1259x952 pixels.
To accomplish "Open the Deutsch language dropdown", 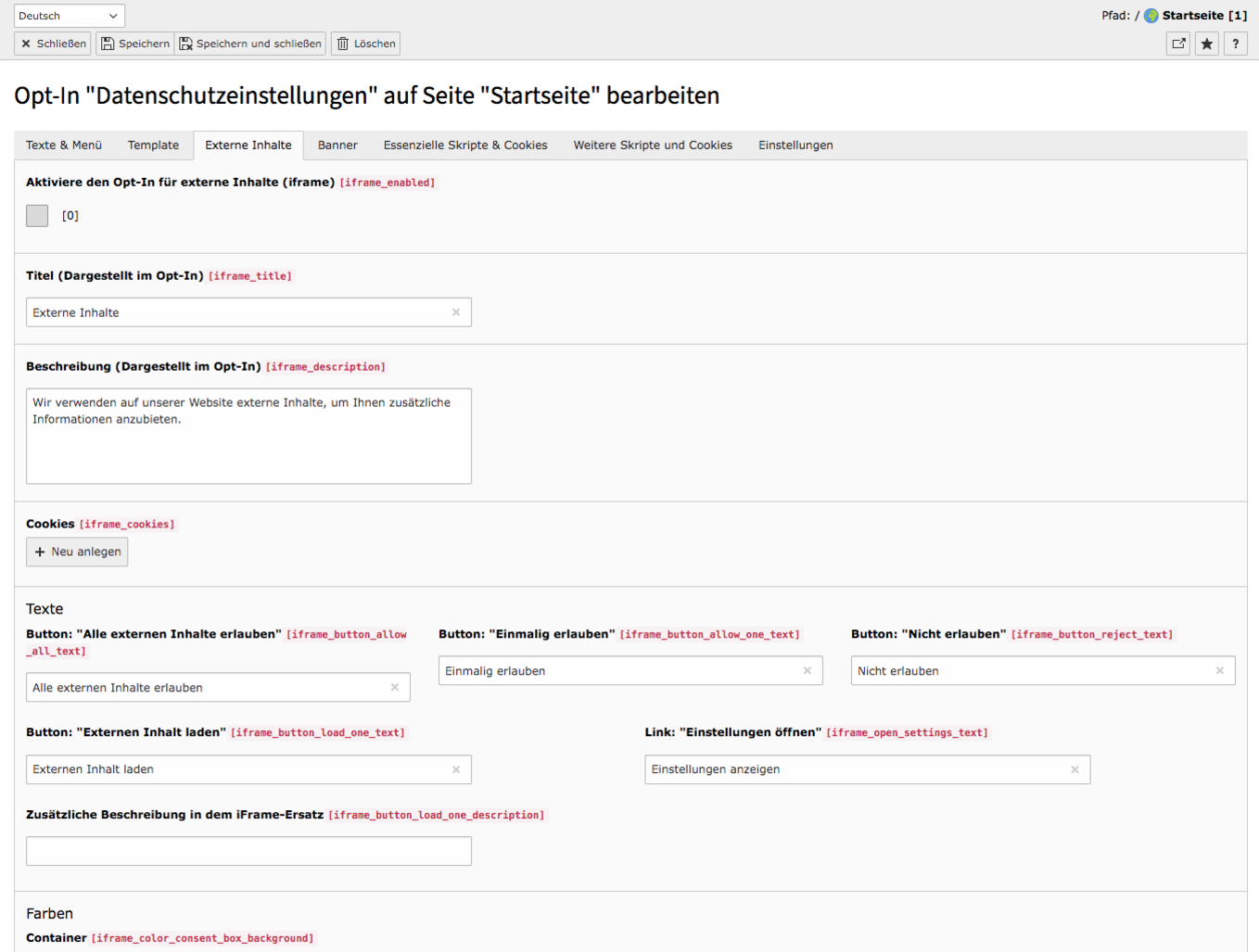I will coord(69,15).
